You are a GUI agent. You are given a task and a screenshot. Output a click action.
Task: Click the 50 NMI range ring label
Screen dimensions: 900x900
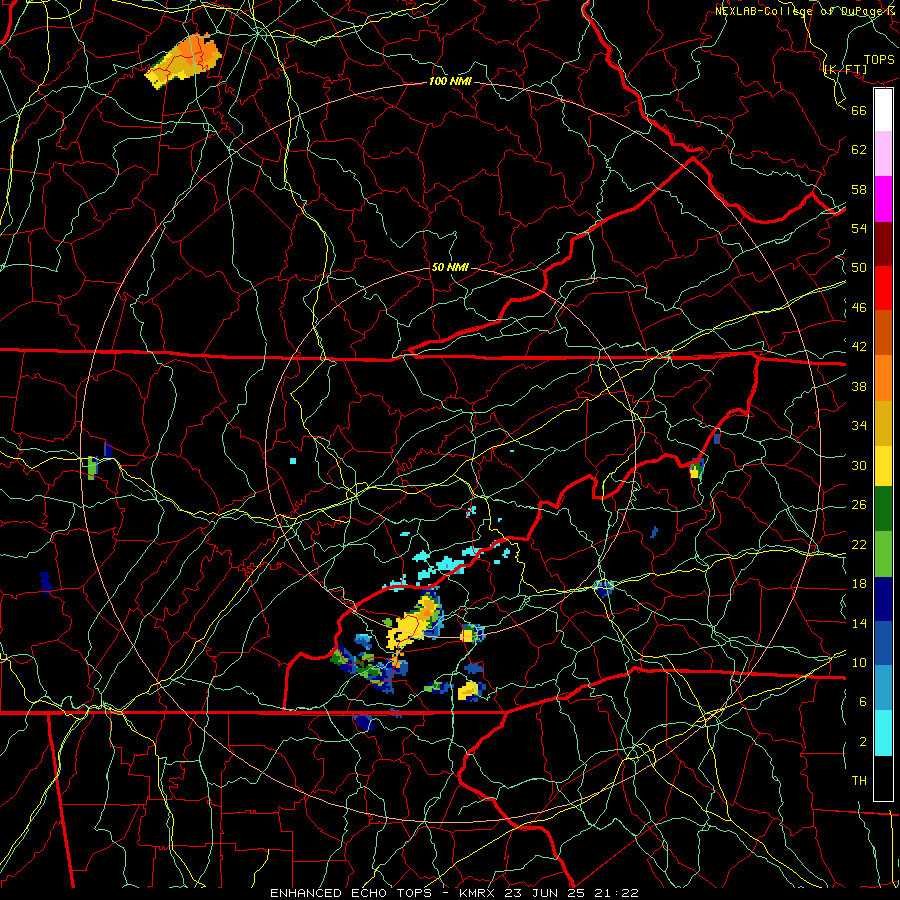tap(450, 267)
